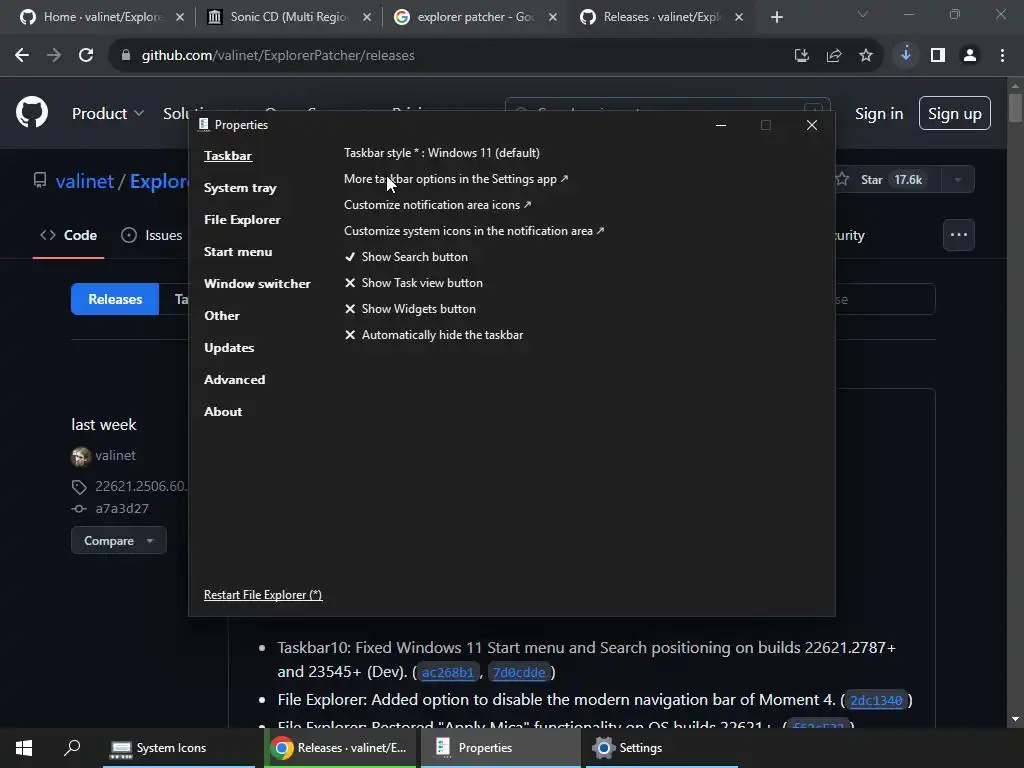
Task: Open commit link 2dc1340
Action: [876, 700]
